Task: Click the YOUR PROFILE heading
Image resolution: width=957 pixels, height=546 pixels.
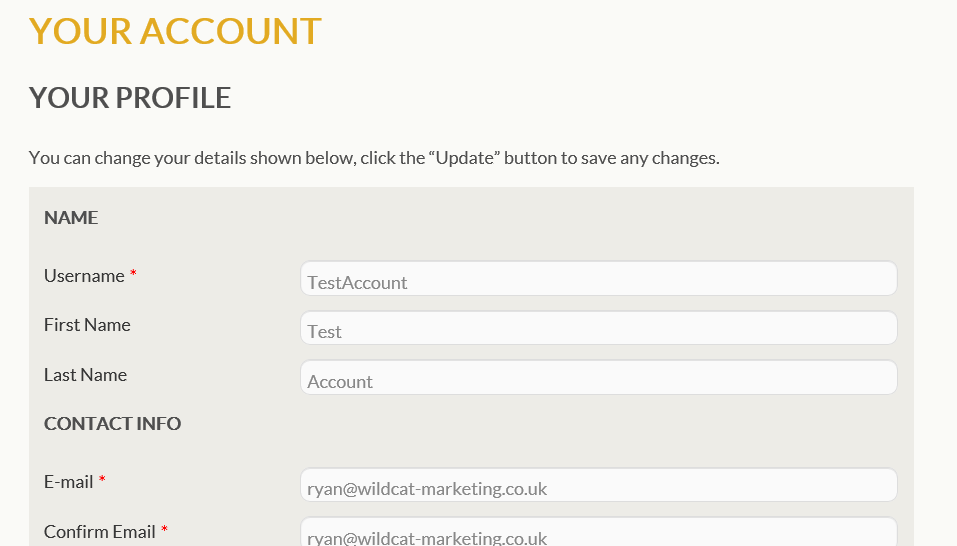Action: tap(130, 98)
